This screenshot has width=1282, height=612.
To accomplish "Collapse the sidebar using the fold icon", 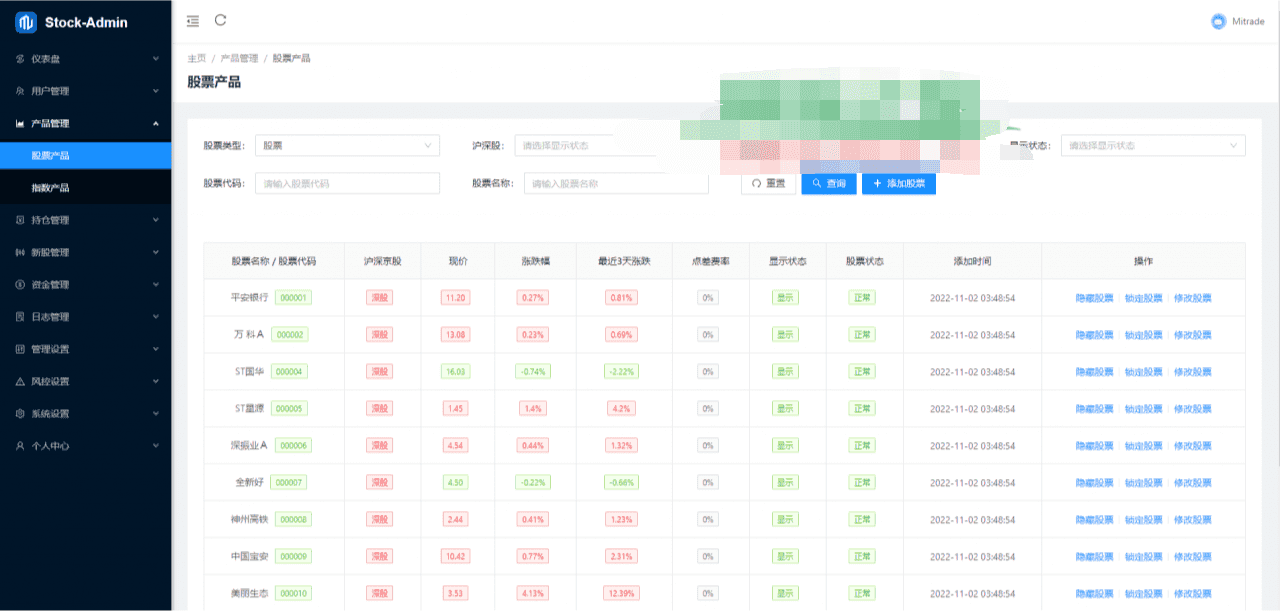I will pyautogui.click(x=193, y=21).
